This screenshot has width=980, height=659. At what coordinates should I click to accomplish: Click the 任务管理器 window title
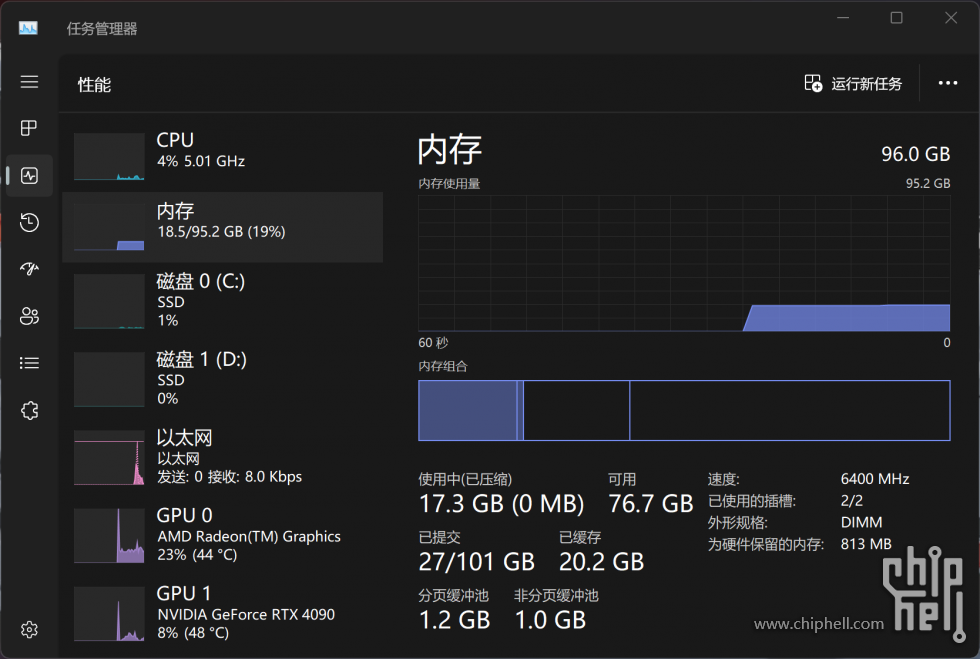click(102, 29)
